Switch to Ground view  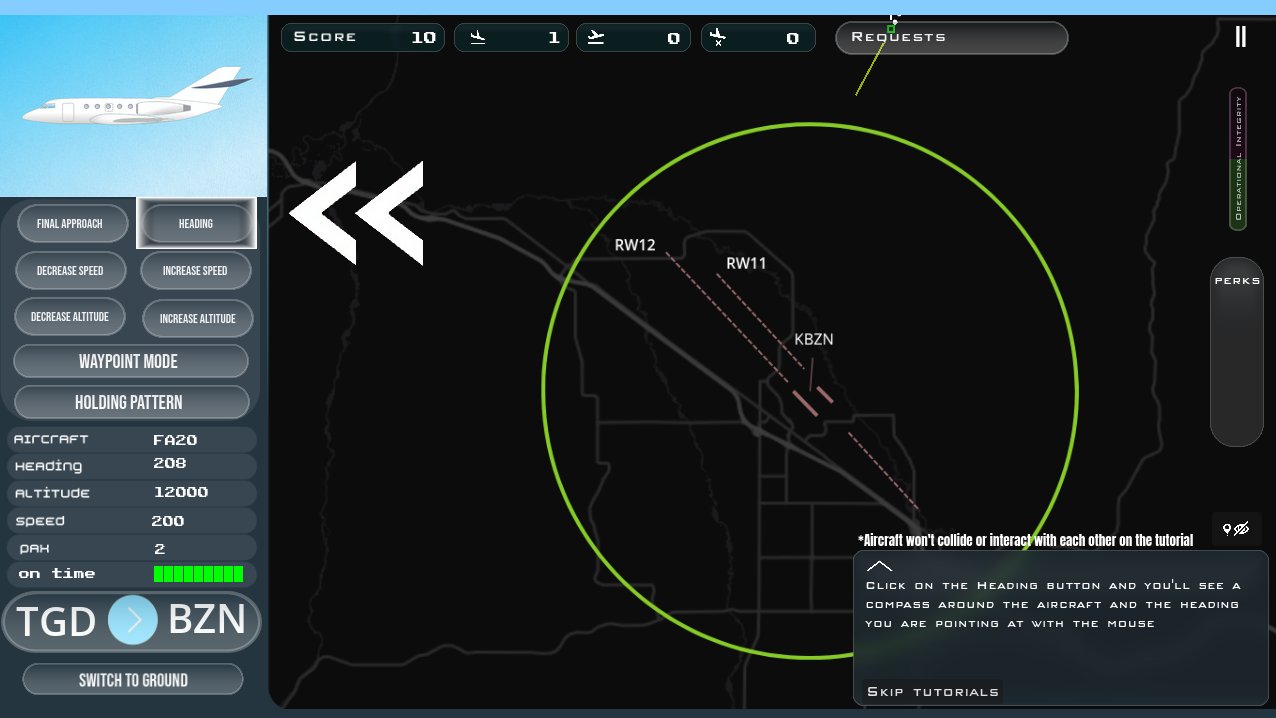click(x=133, y=680)
